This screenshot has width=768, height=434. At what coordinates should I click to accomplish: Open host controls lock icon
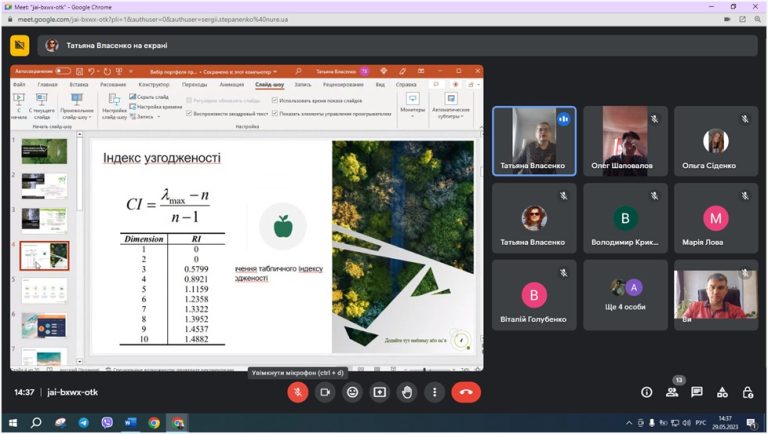747,392
